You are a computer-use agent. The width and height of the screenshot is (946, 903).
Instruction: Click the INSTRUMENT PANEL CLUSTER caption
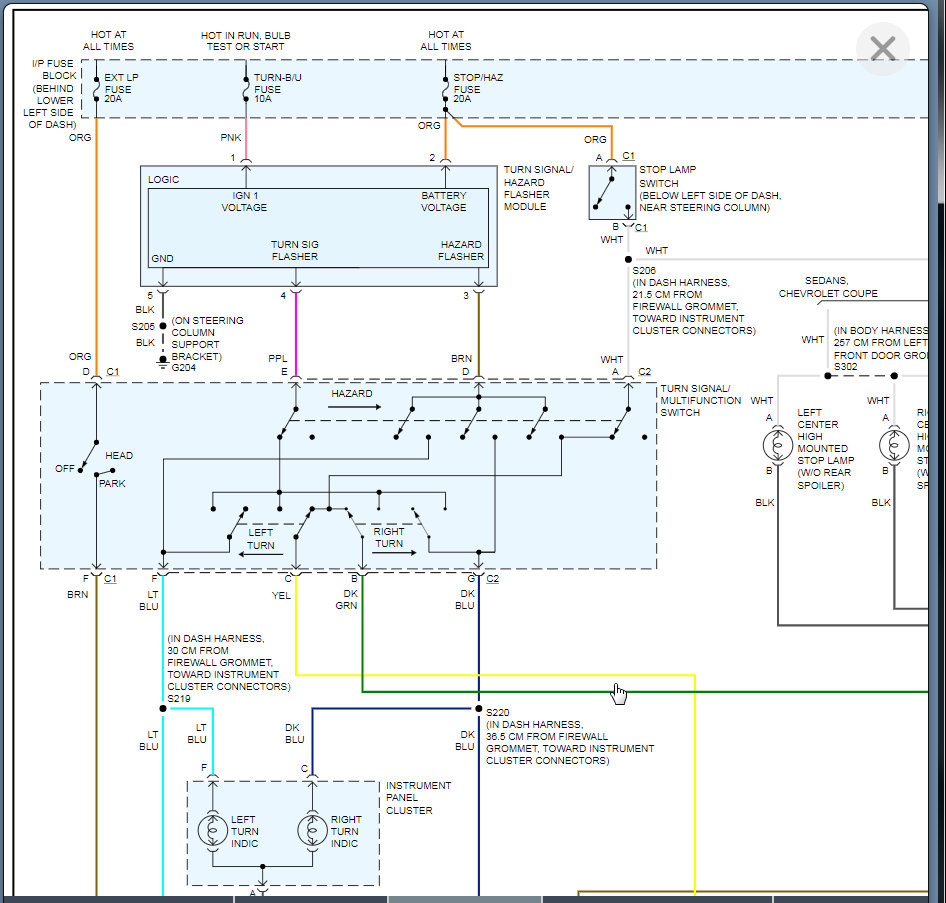[419, 798]
